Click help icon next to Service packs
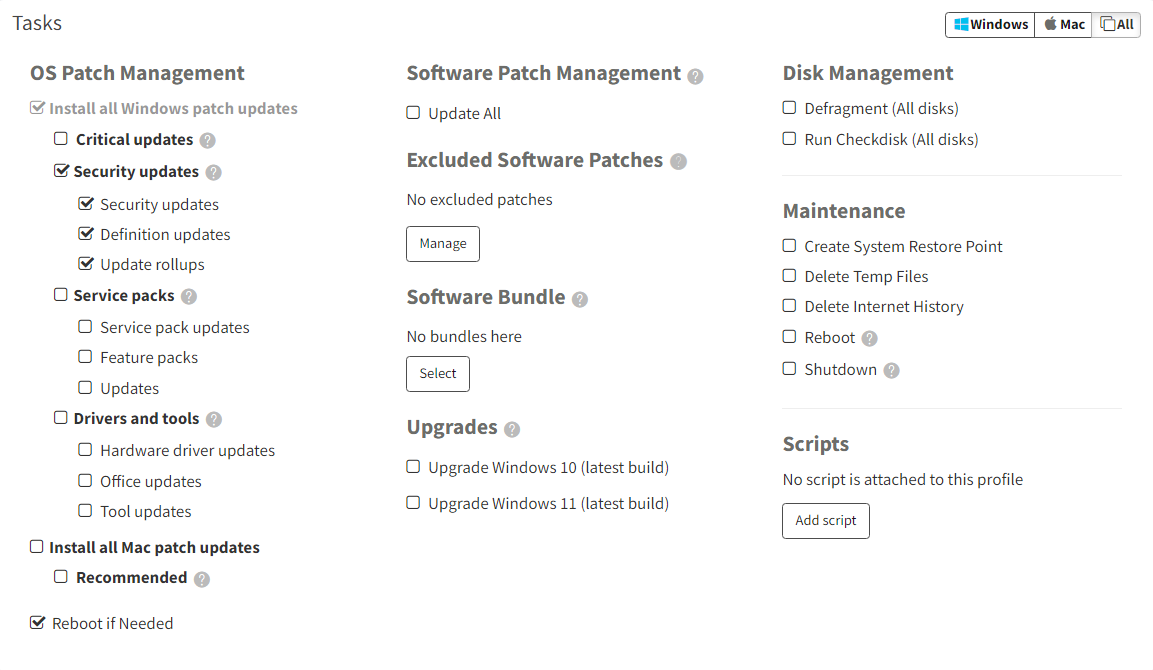Viewport: 1153px width, 670px height. point(189,296)
